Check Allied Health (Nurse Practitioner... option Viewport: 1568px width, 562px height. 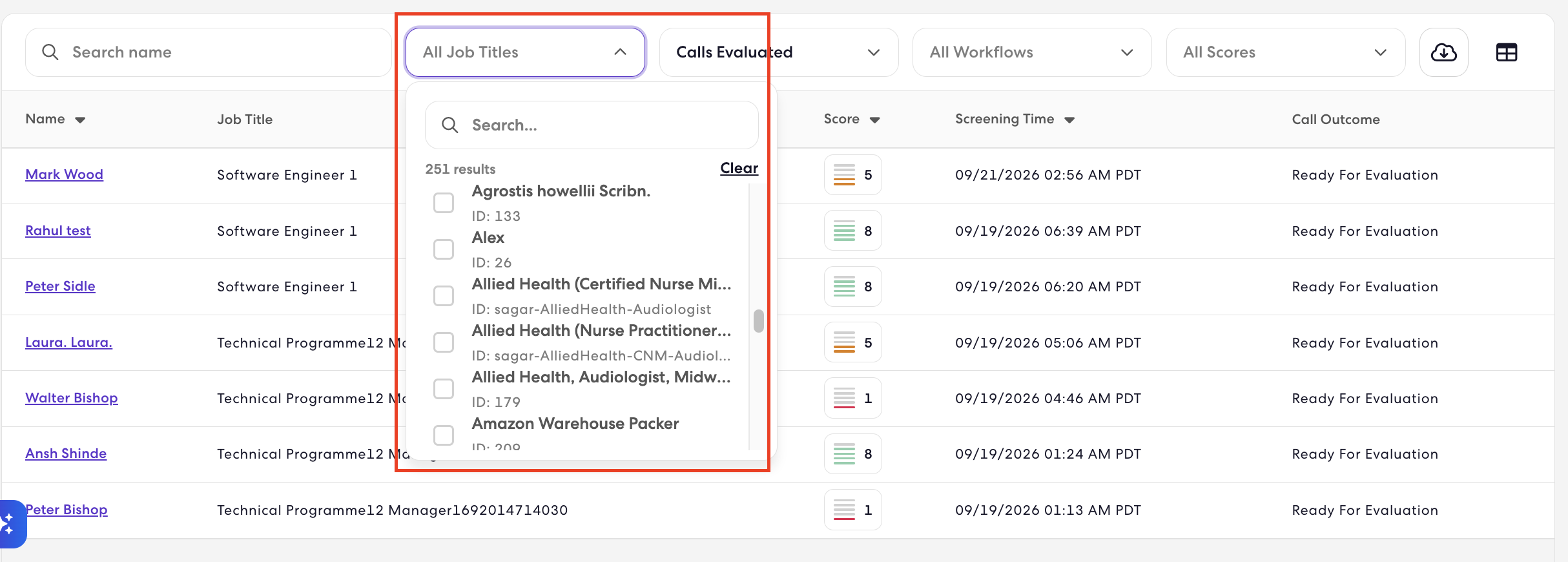coord(444,342)
